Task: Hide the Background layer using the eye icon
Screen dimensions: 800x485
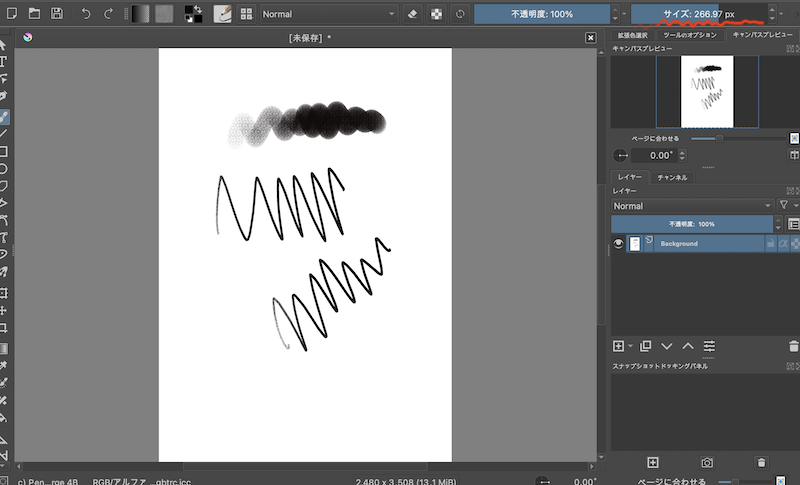Action: (619, 243)
